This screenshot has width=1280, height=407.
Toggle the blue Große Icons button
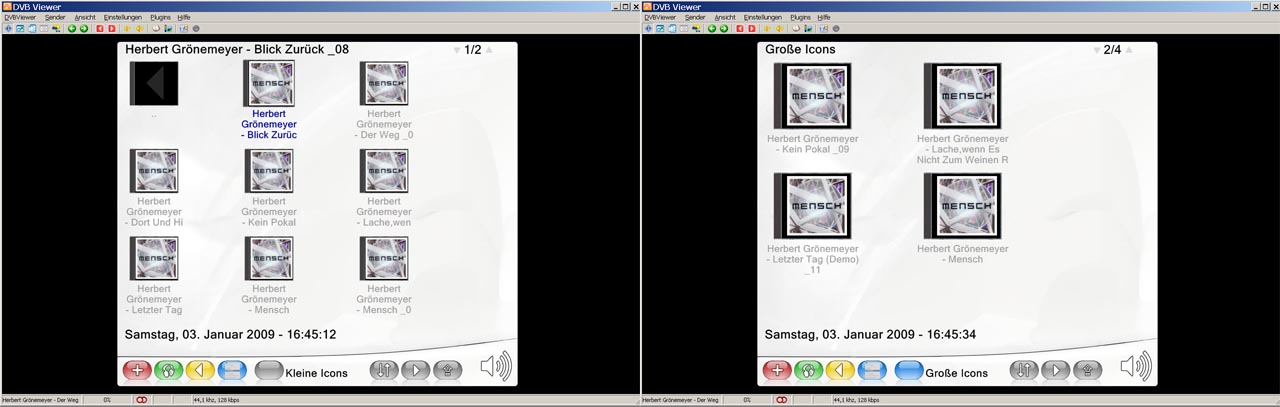click(x=909, y=371)
